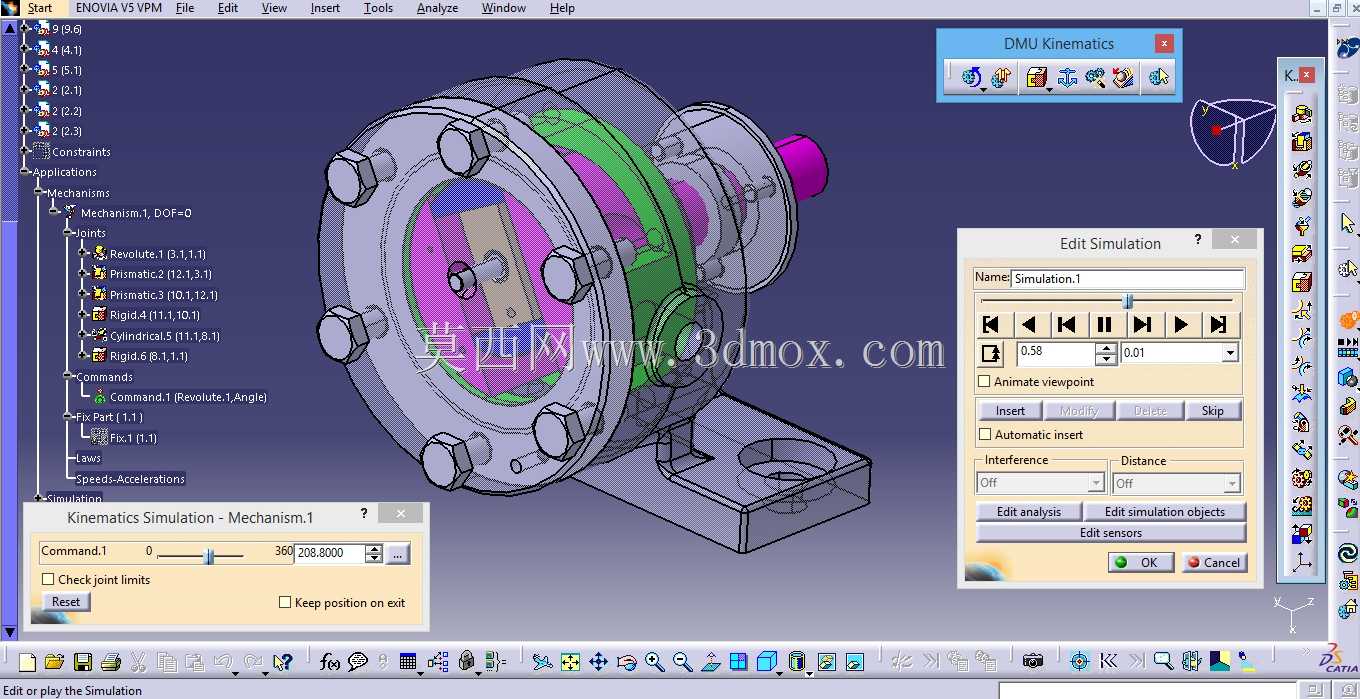Viewport: 1360px width, 699px height.
Task: Open the Analyze menu
Action: click(x=437, y=8)
